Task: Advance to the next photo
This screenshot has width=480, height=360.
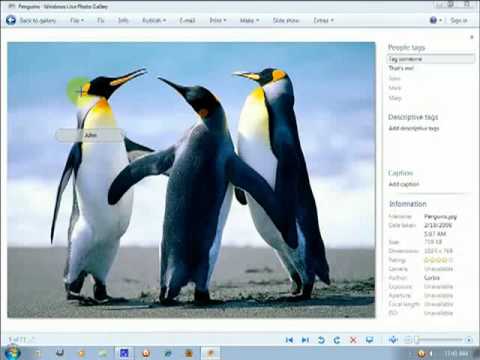Action: (x=305, y=340)
